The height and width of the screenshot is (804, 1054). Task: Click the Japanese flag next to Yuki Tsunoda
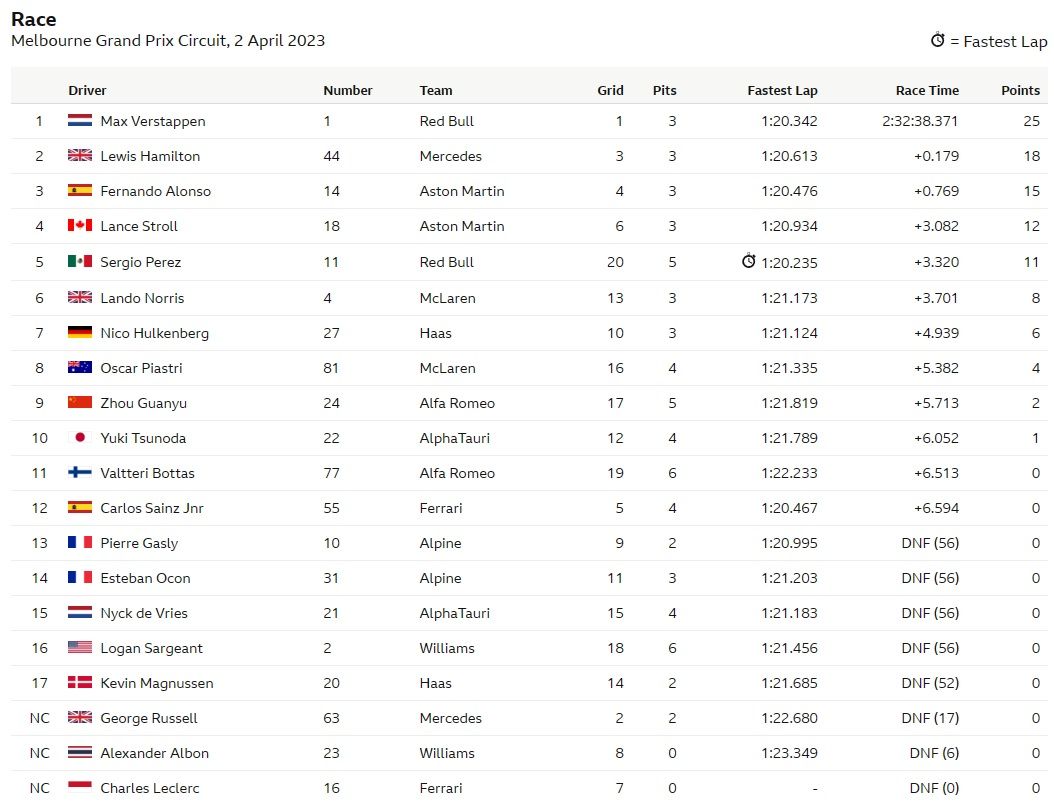click(x=79, y=437)
